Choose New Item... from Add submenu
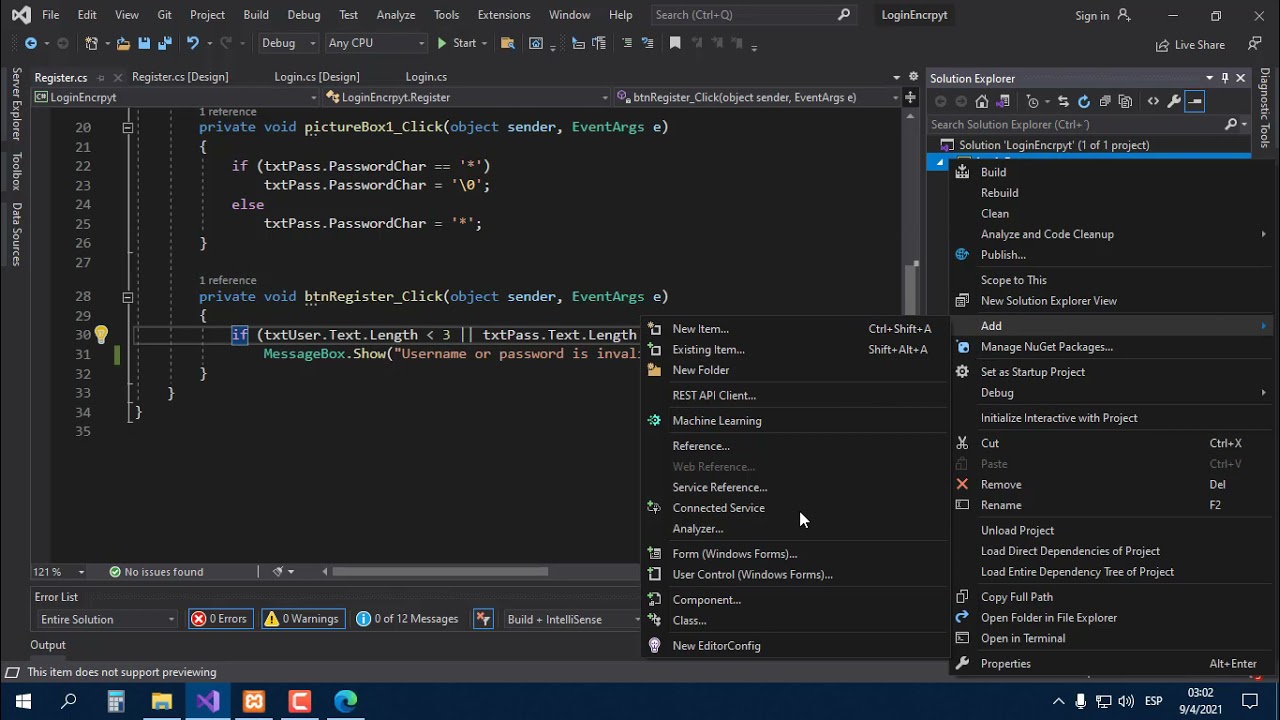This screenshot has height=720, width=1280. pyautogui.click(x=793, y=329)
